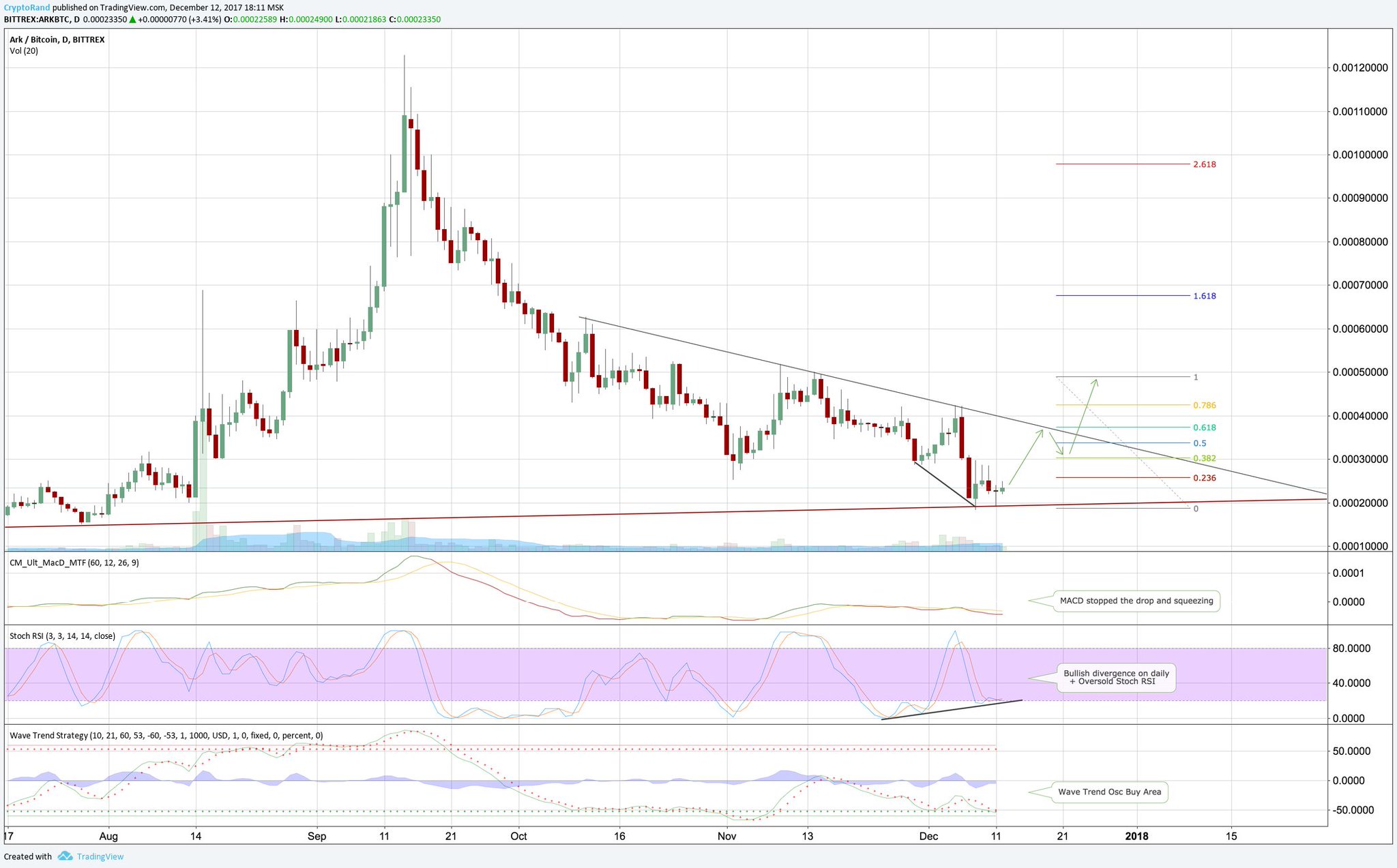Click the 0.00100000 price axis label
The image size is (1397, 868).
[x=1359, y=155]
